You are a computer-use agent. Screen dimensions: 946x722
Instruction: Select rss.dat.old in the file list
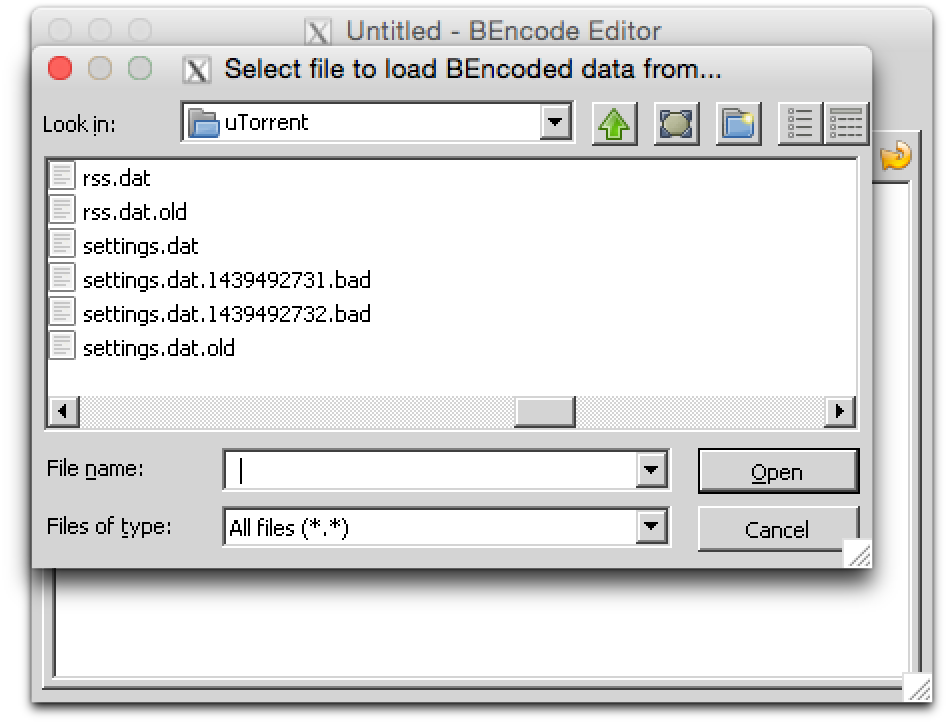134,212
